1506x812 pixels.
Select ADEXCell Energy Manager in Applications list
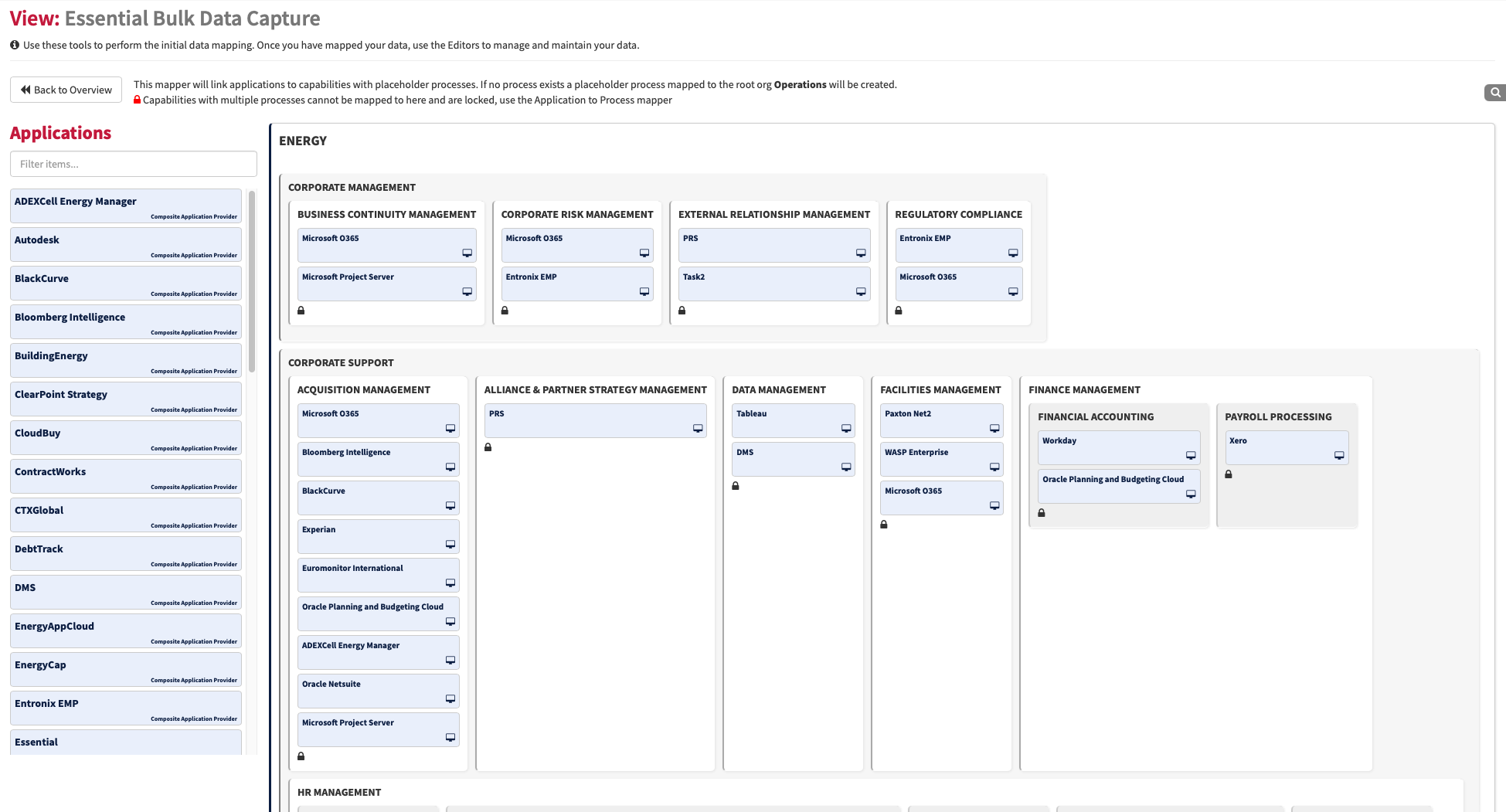coord(126,206)
